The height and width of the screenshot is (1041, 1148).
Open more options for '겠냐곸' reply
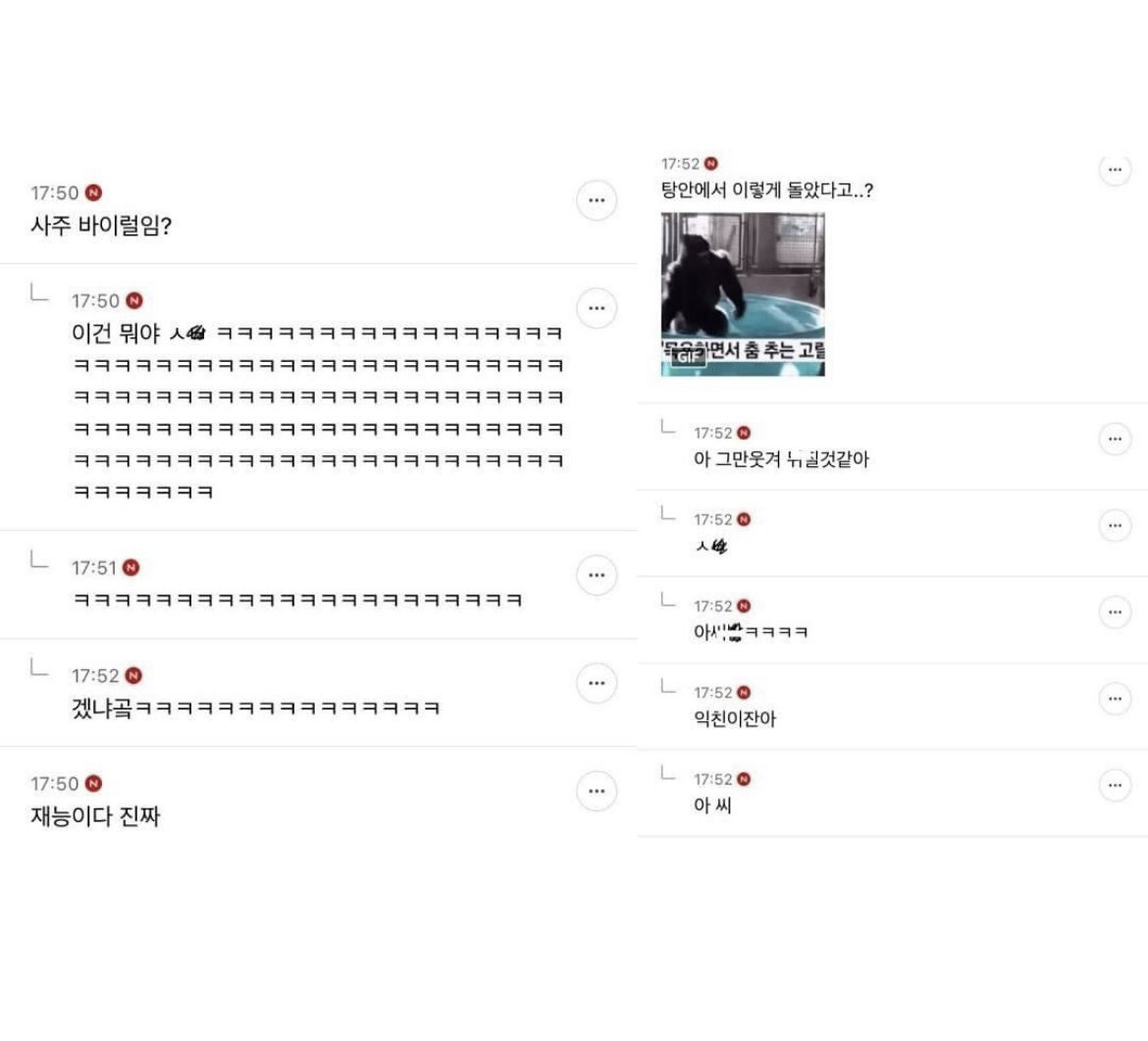click(x=597, y=683)
